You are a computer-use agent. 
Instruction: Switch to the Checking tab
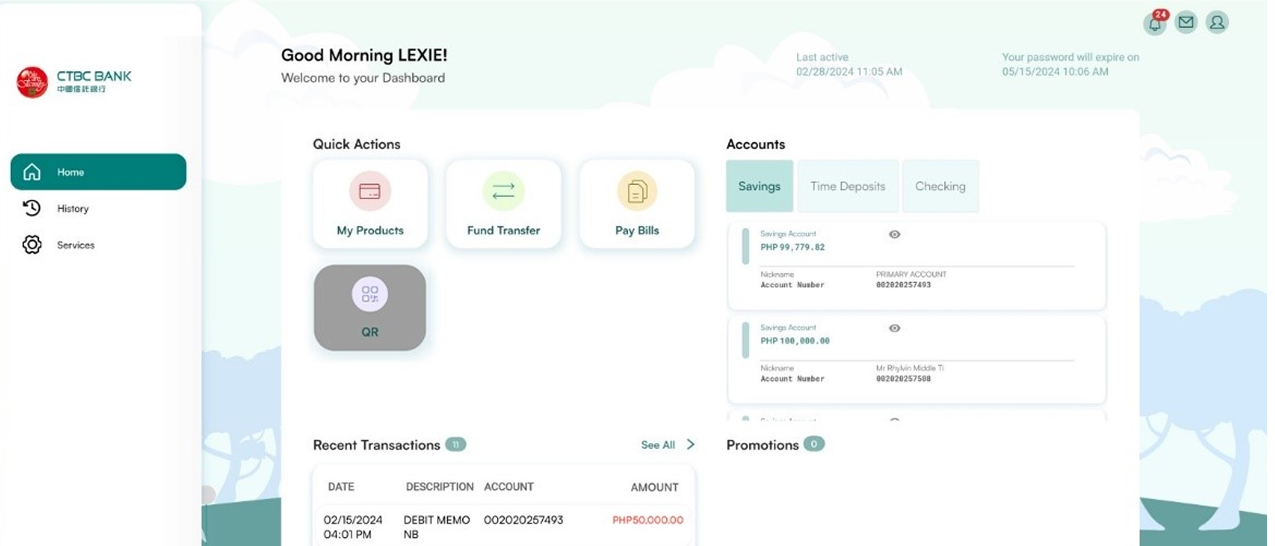pos(940,186)
